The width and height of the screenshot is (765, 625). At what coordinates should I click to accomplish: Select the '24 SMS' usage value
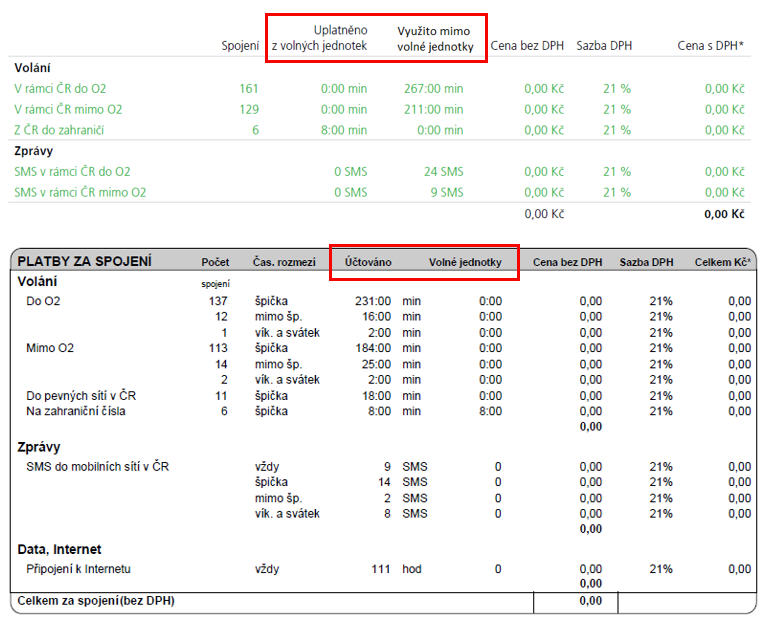pyautogui.click(x=444, y=172)
